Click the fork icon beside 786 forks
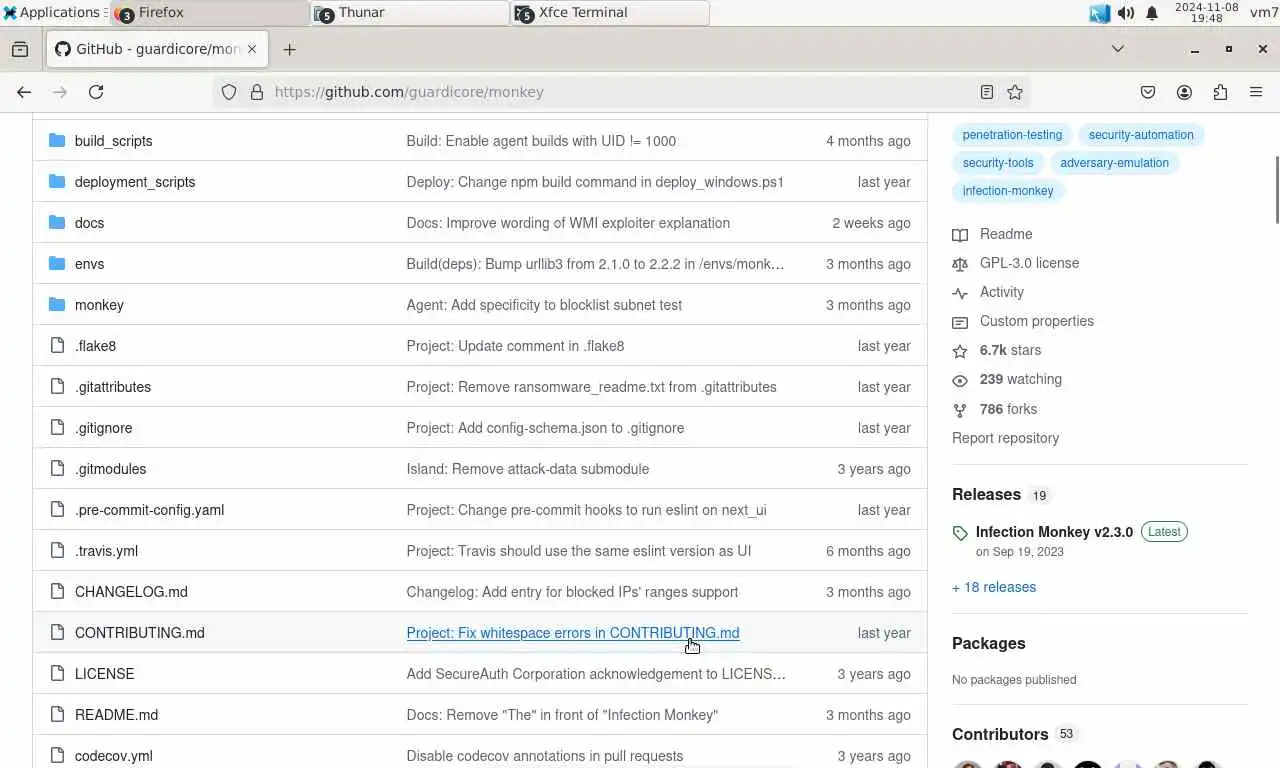 [x=960, y=410]
